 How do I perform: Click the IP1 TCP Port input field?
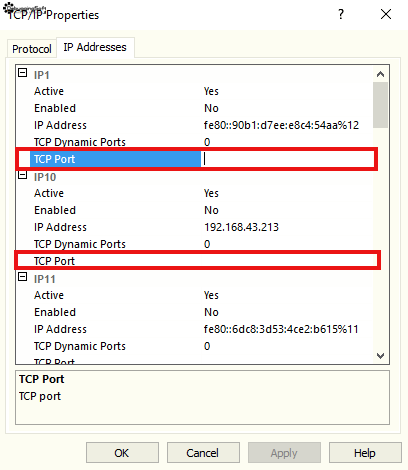pyautogui.click(x=287, y=159)
